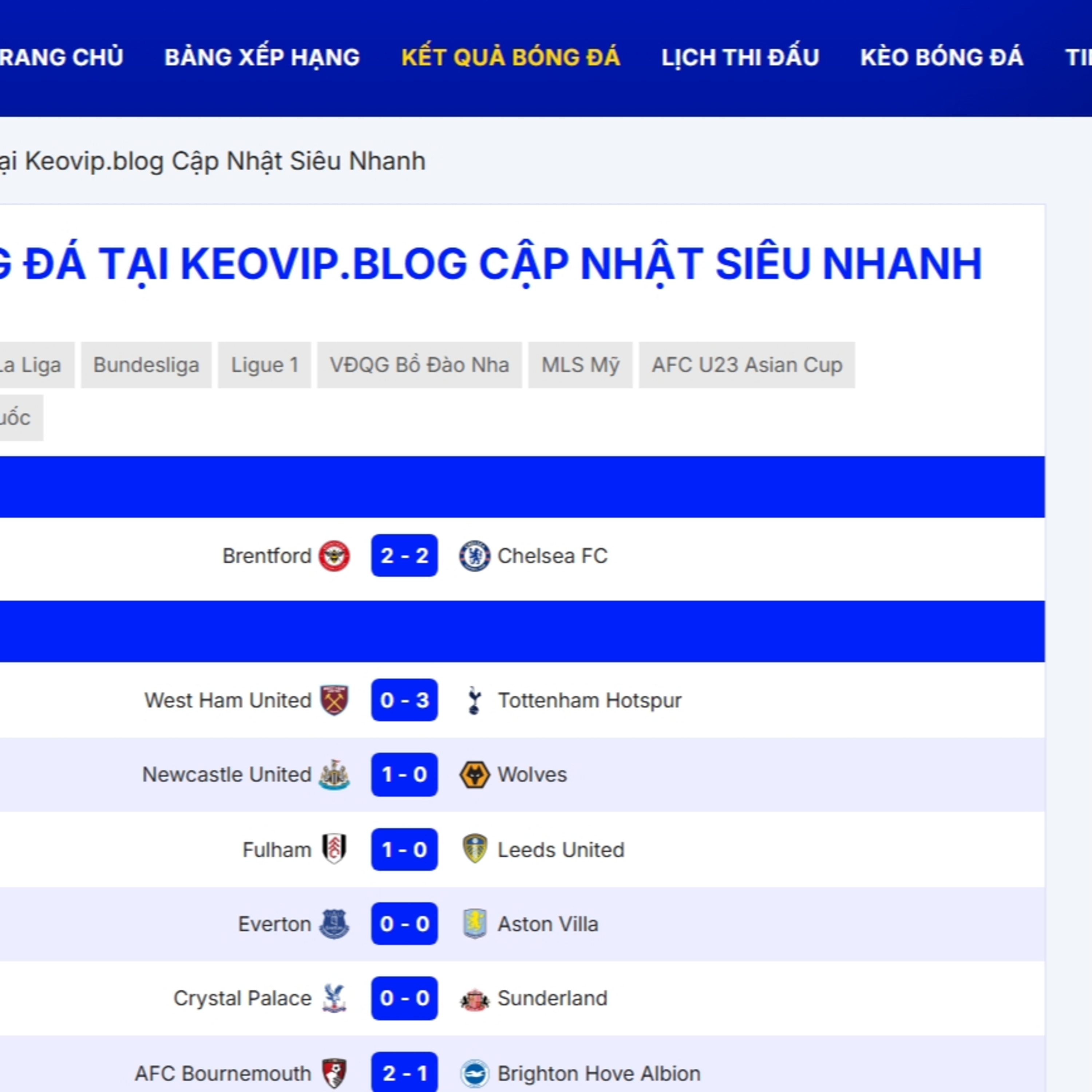Select the AFC U23 Asian Cup tab

[x=747, y=365]
